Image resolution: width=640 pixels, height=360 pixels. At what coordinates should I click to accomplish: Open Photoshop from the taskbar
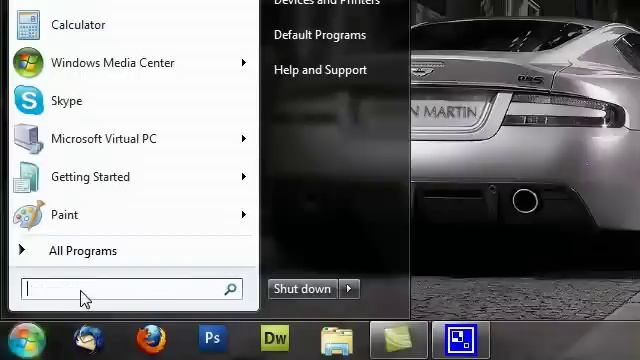212,338
